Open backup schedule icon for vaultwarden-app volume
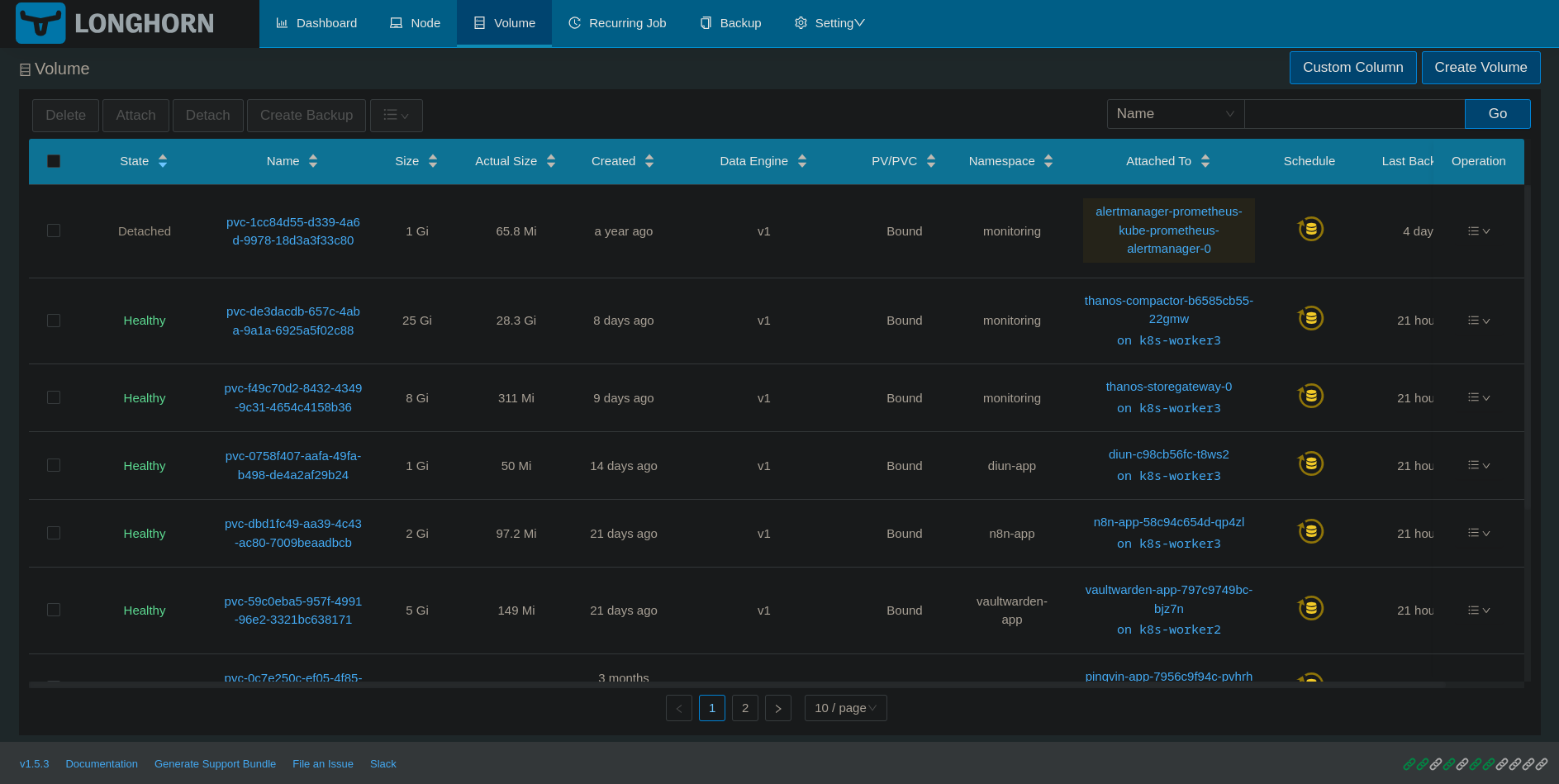This screenshot has height=784, width=1559. 1310,608
